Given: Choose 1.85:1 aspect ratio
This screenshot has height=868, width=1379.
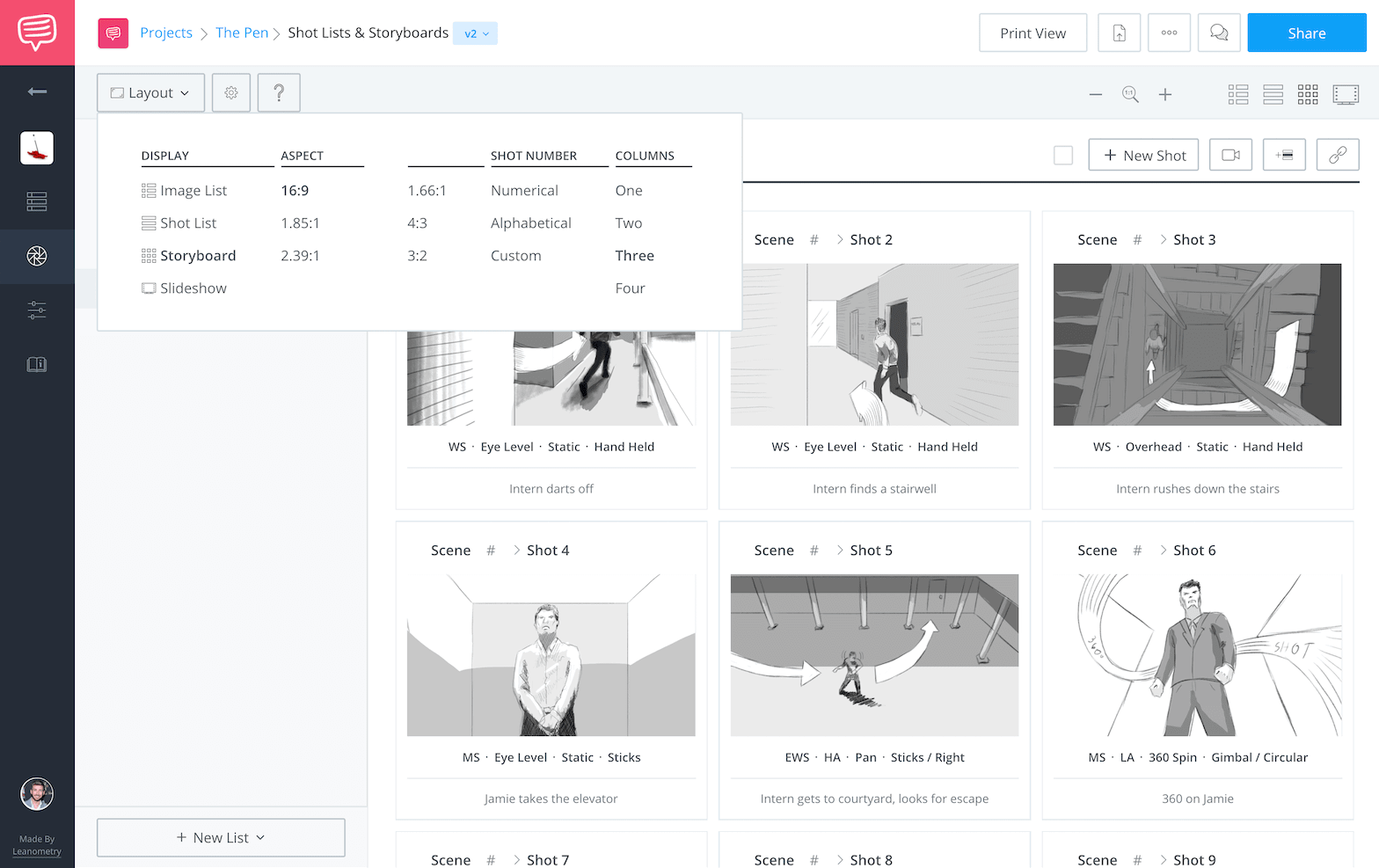Looking at the screenshot, I should pyautogui.click(x=300, y=223).
